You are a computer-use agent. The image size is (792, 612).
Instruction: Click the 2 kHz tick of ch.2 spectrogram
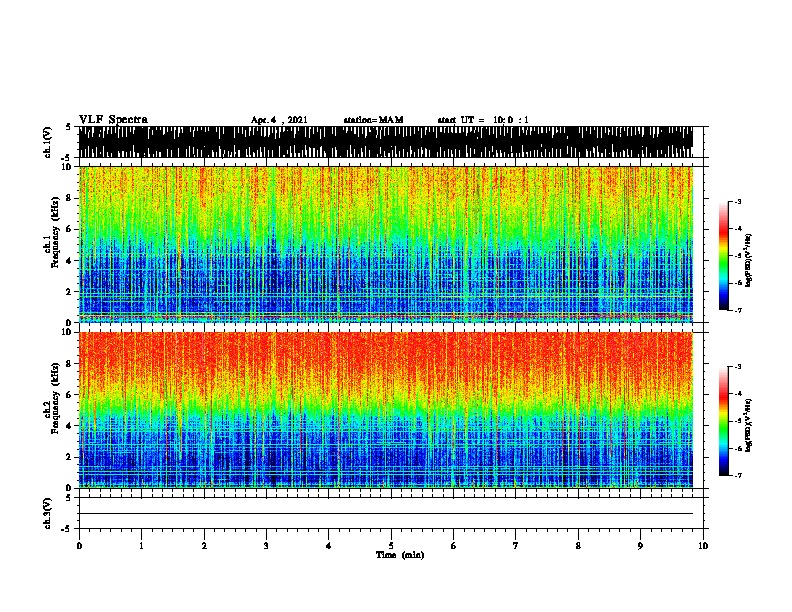(70, 457)
